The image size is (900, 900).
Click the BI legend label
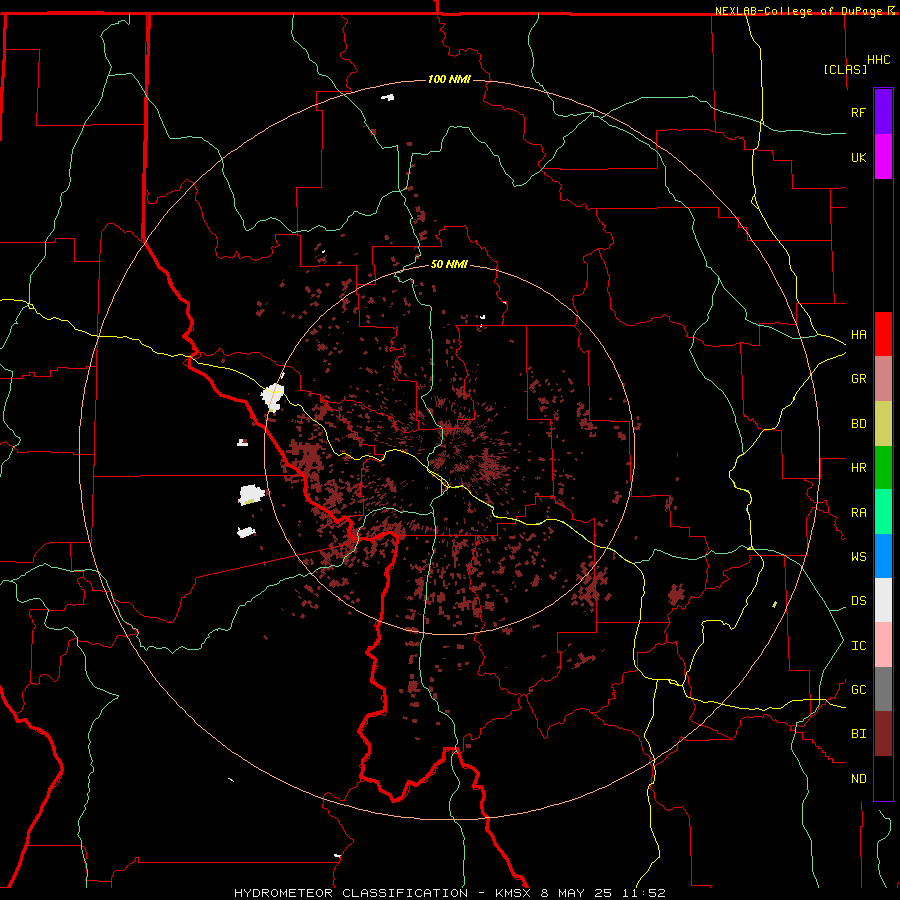coord(858,734)
